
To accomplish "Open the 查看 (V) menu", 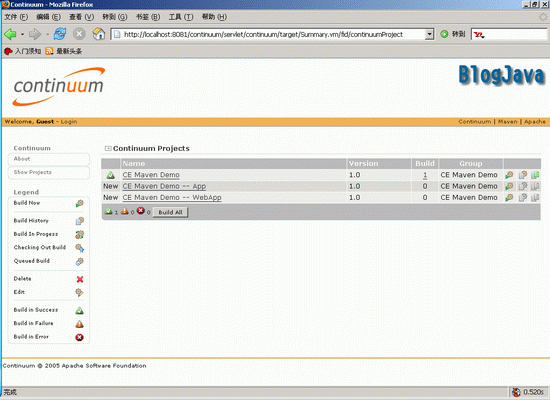I will (81, 17).
